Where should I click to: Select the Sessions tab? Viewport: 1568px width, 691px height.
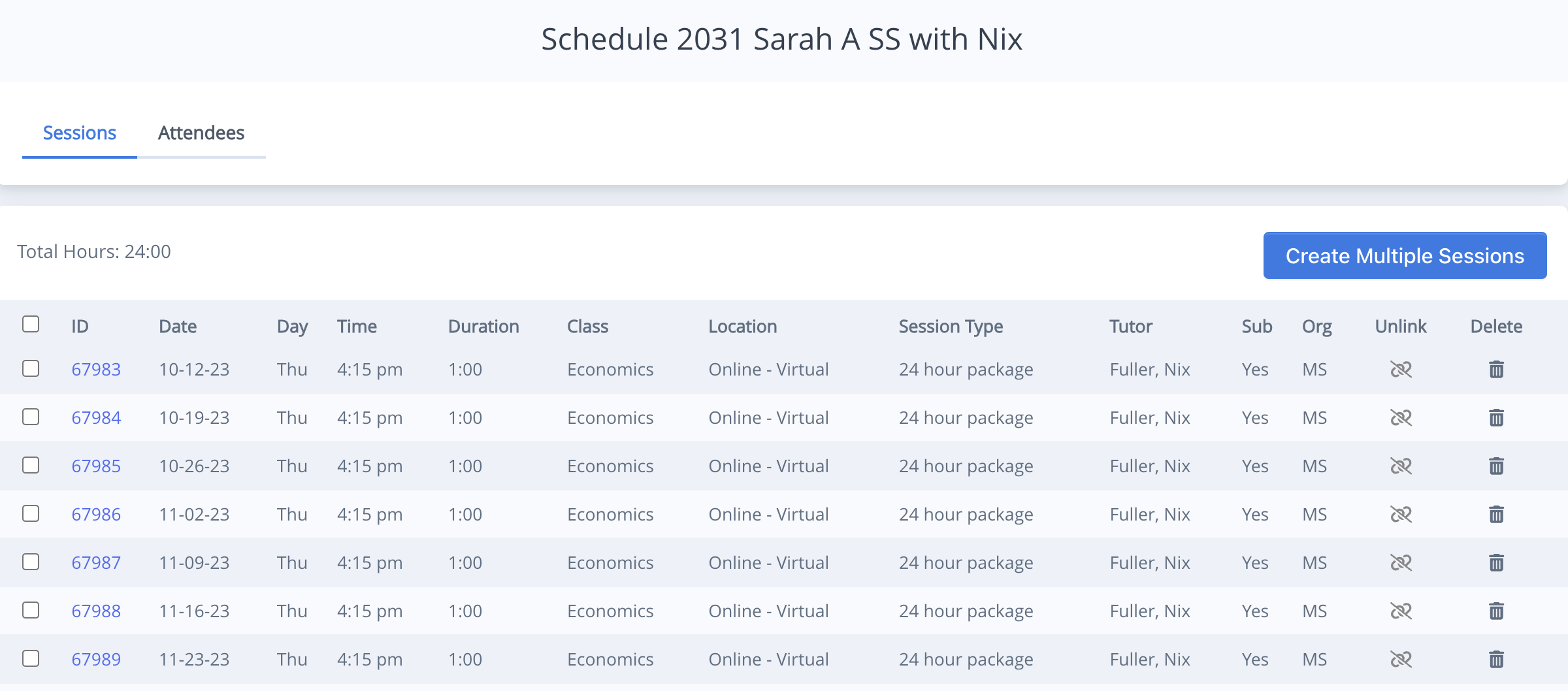click(79, 133)
